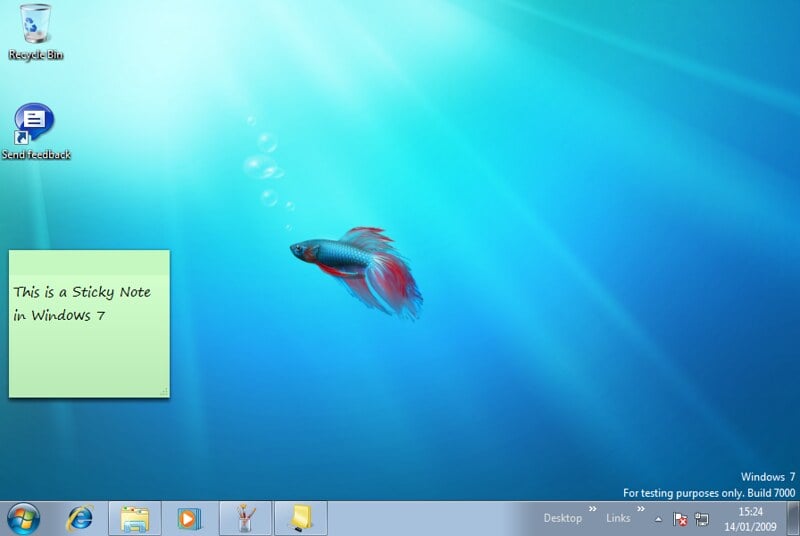The width and height of the screenshot is (800, 536).
Task: Click the date 14/01/2009 in the tray
Action: coord(750,526)
